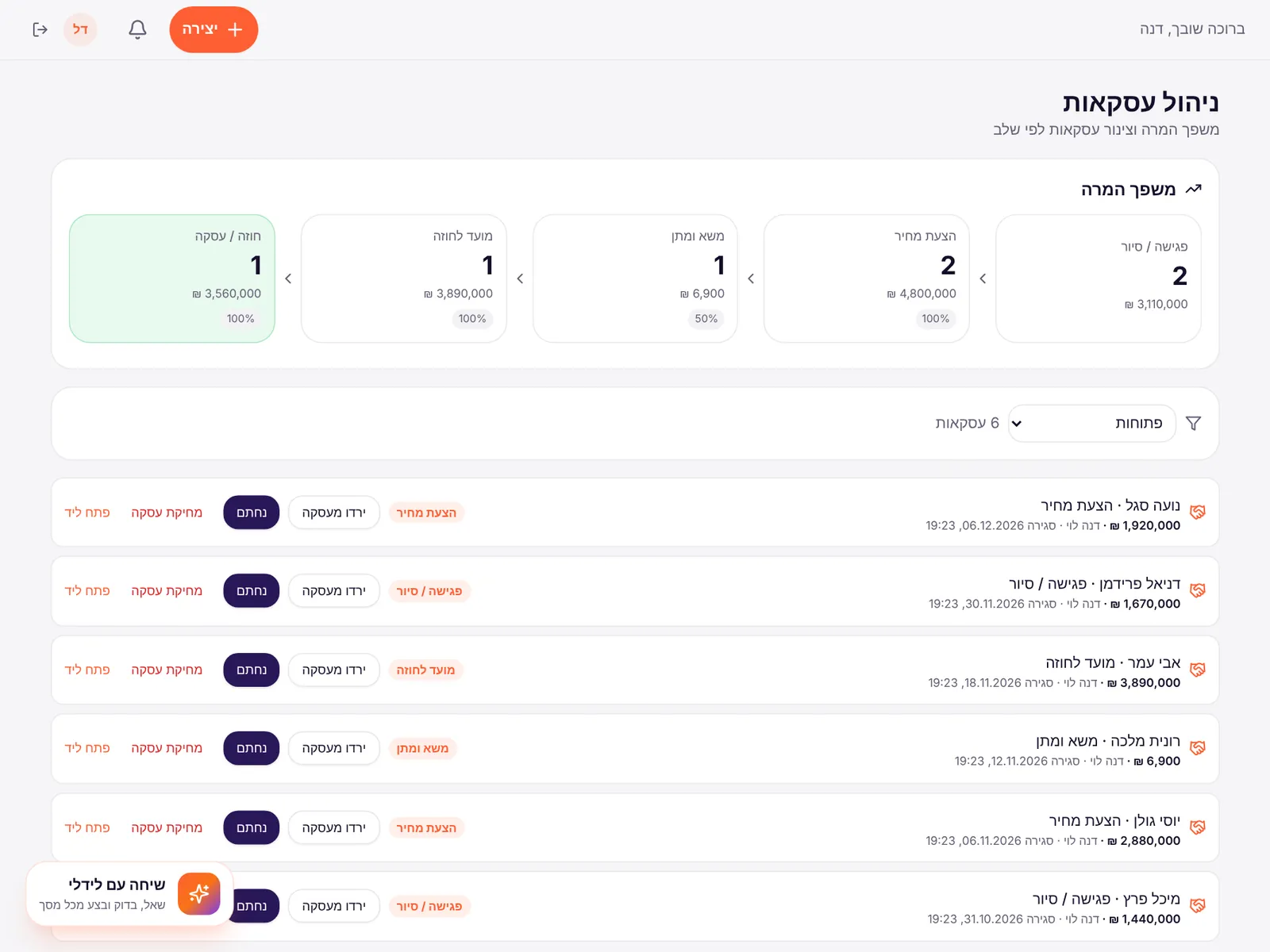Click the filter funnel icon
The width and height of the screenshot is (1270, 952).
(1193, 424)
